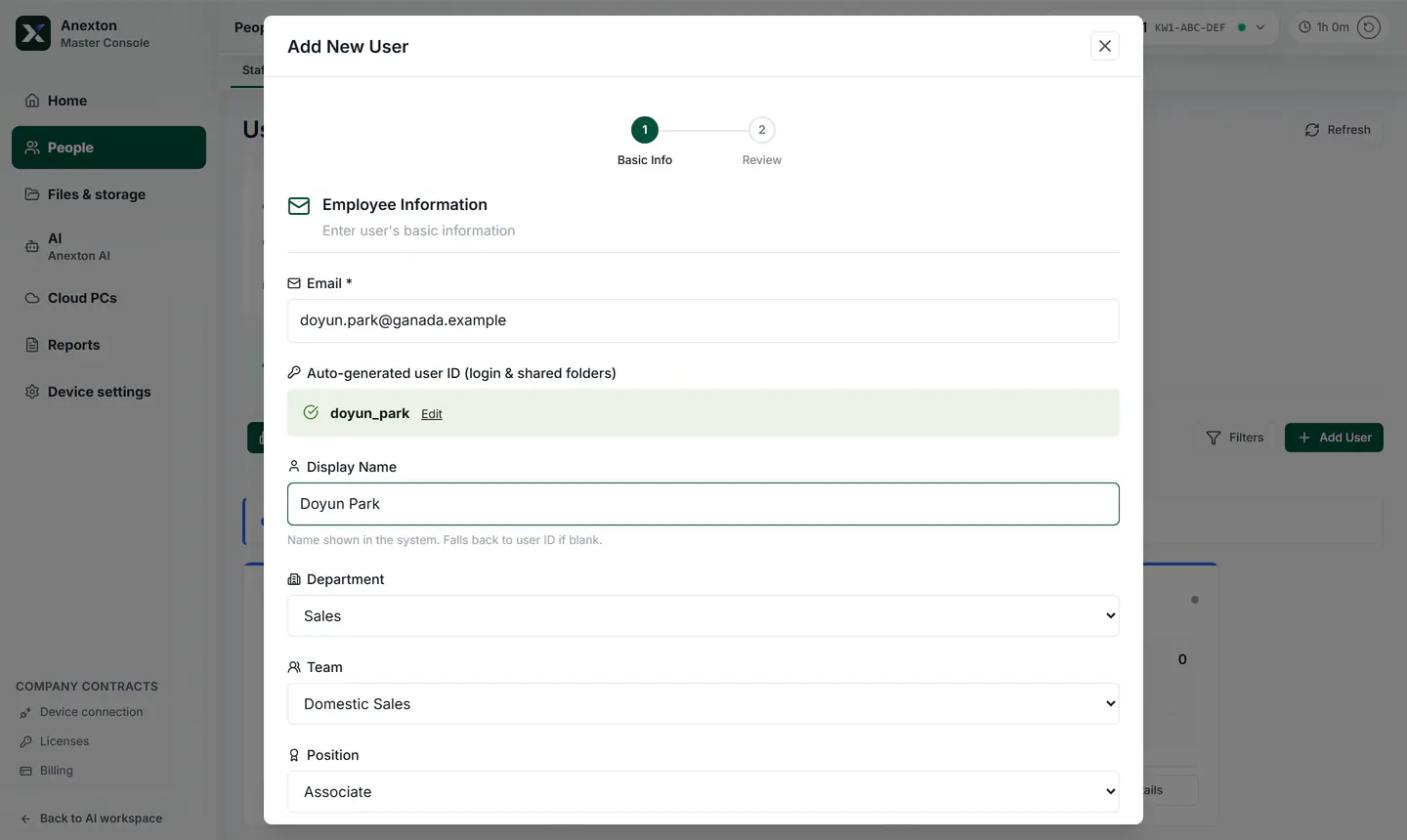Open Device connection contracts link
This screenshot has height=840, width=1407.
[x=82, y=712]
